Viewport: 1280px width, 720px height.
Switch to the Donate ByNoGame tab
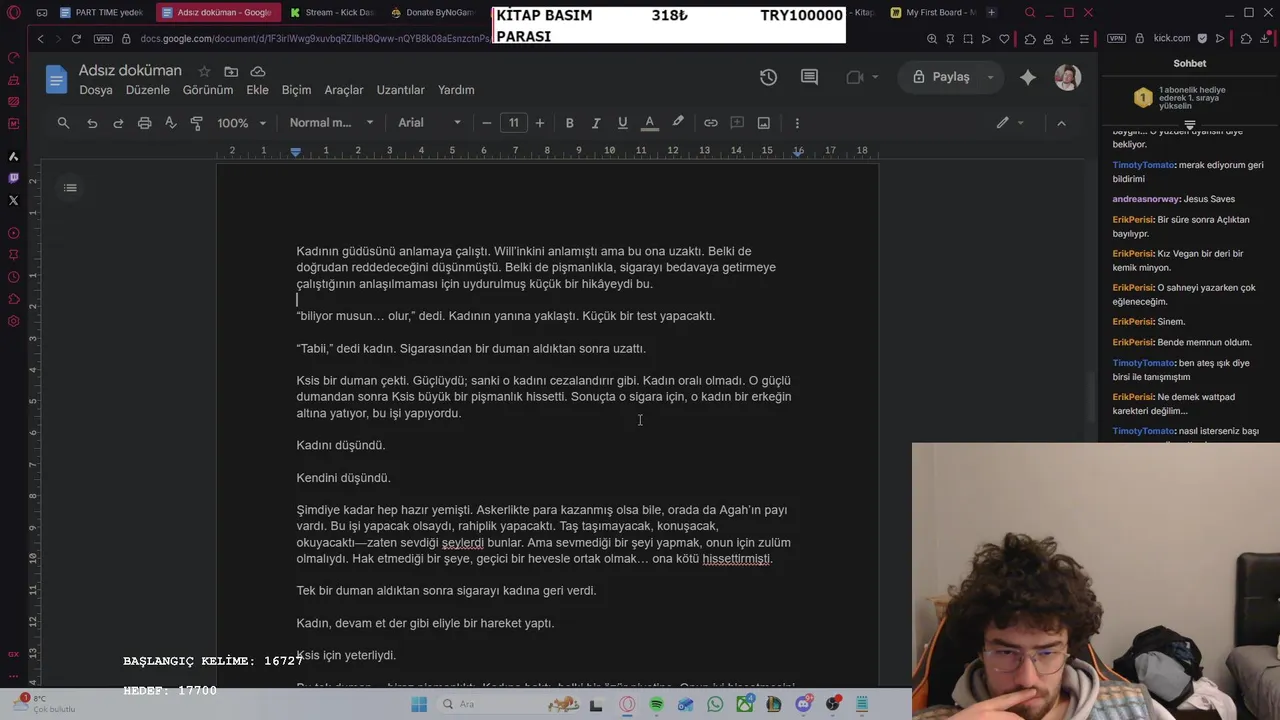click(432, 12)
